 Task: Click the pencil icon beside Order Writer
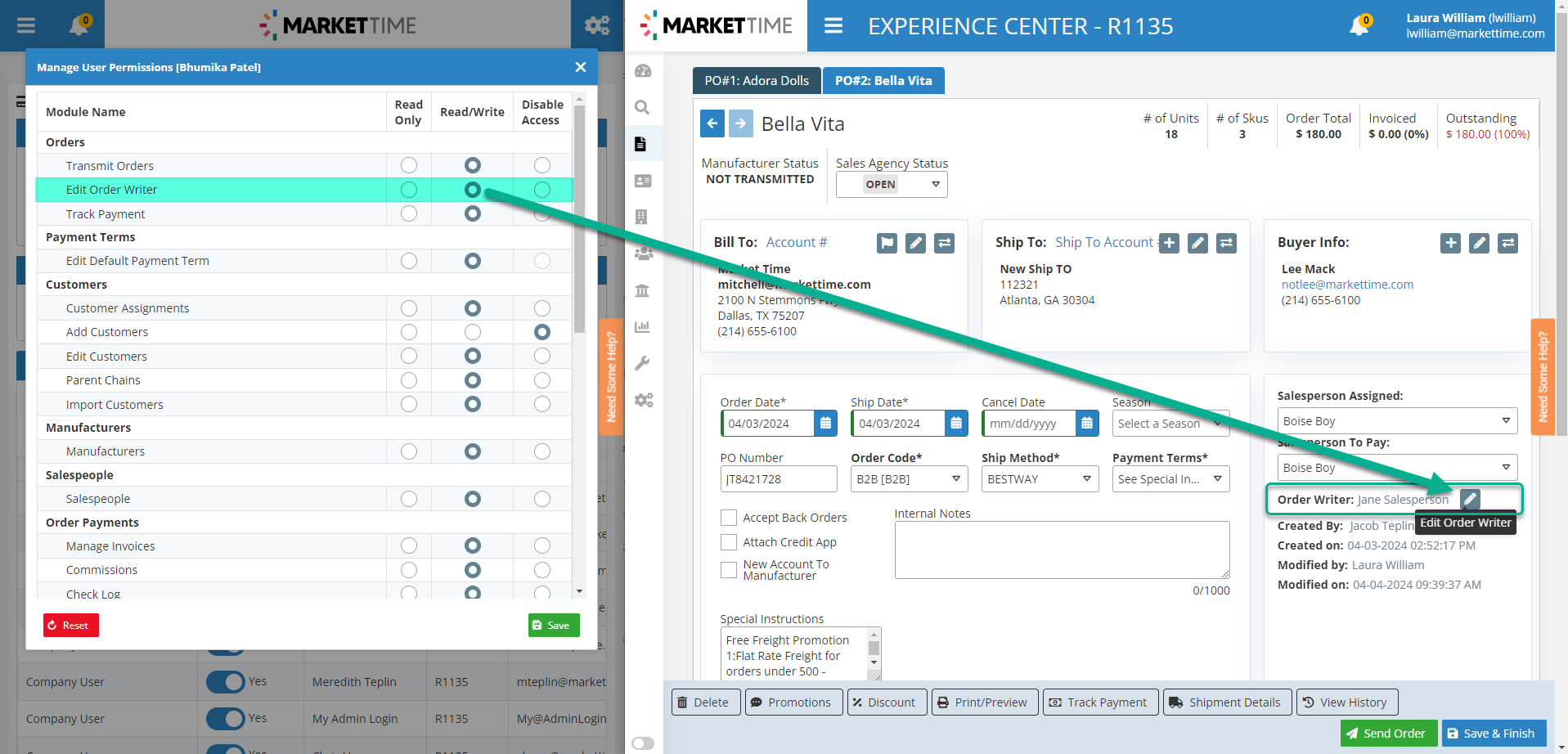coord(1470,499)
